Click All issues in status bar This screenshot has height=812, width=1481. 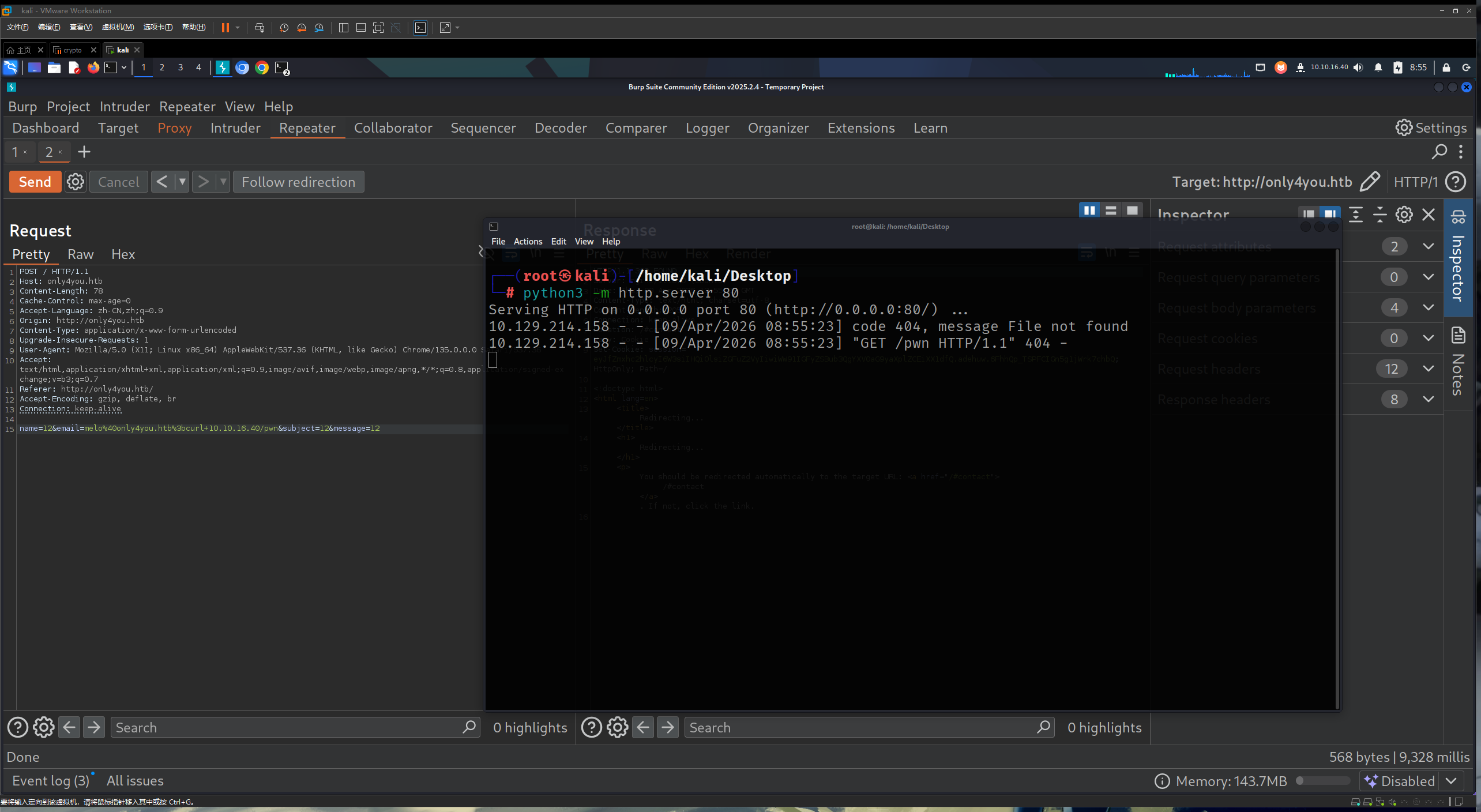click(x=135, y=781)
